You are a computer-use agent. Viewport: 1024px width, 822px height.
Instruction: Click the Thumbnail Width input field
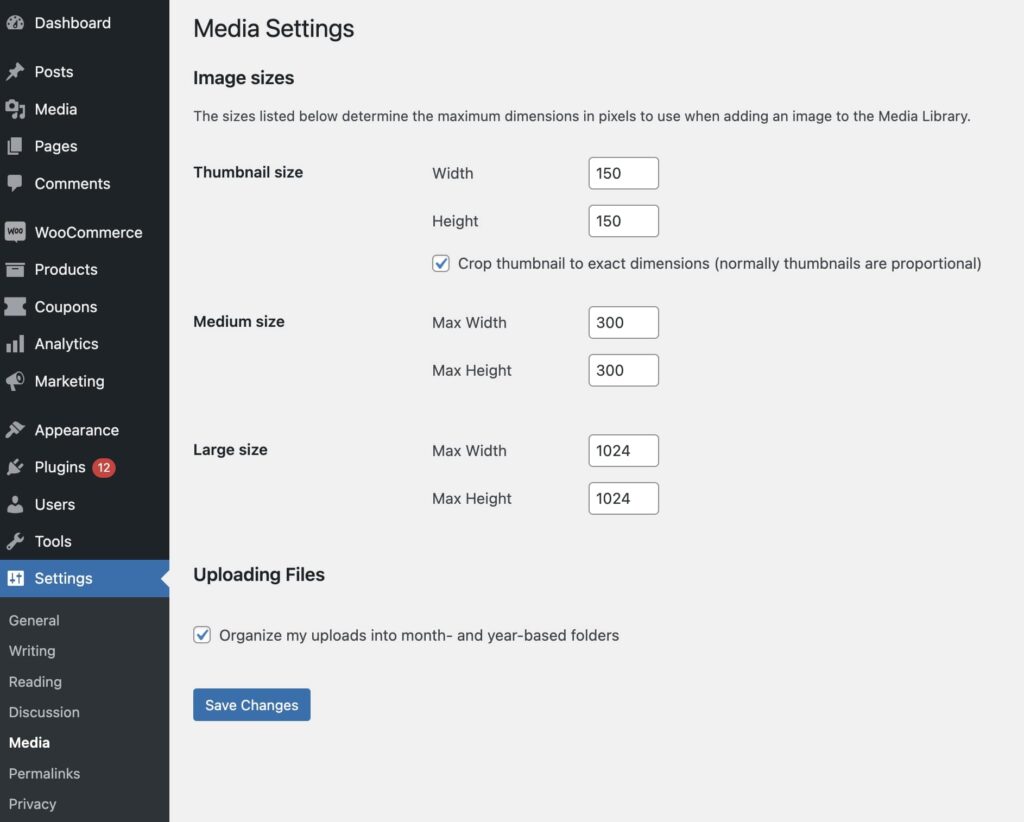point(623,172)
